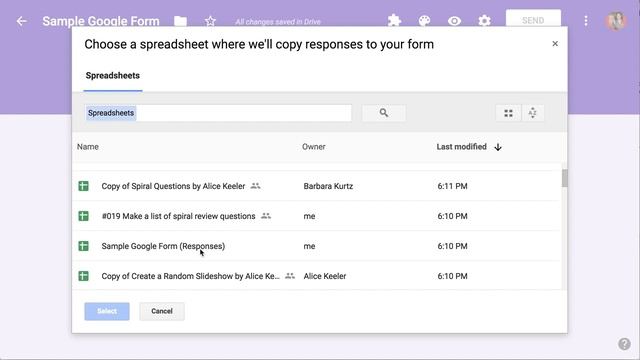
Task: Click the file list scrollbar
Action: 564,178
